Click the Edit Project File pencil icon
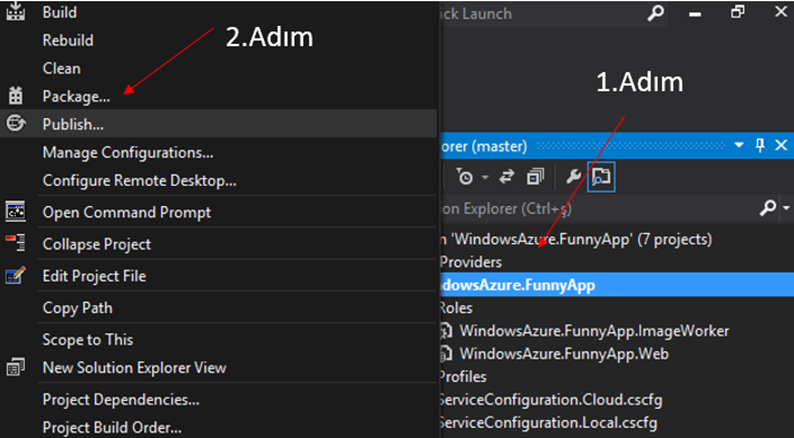Viewport: 794px width, 438px height. [x=16, y=275]
